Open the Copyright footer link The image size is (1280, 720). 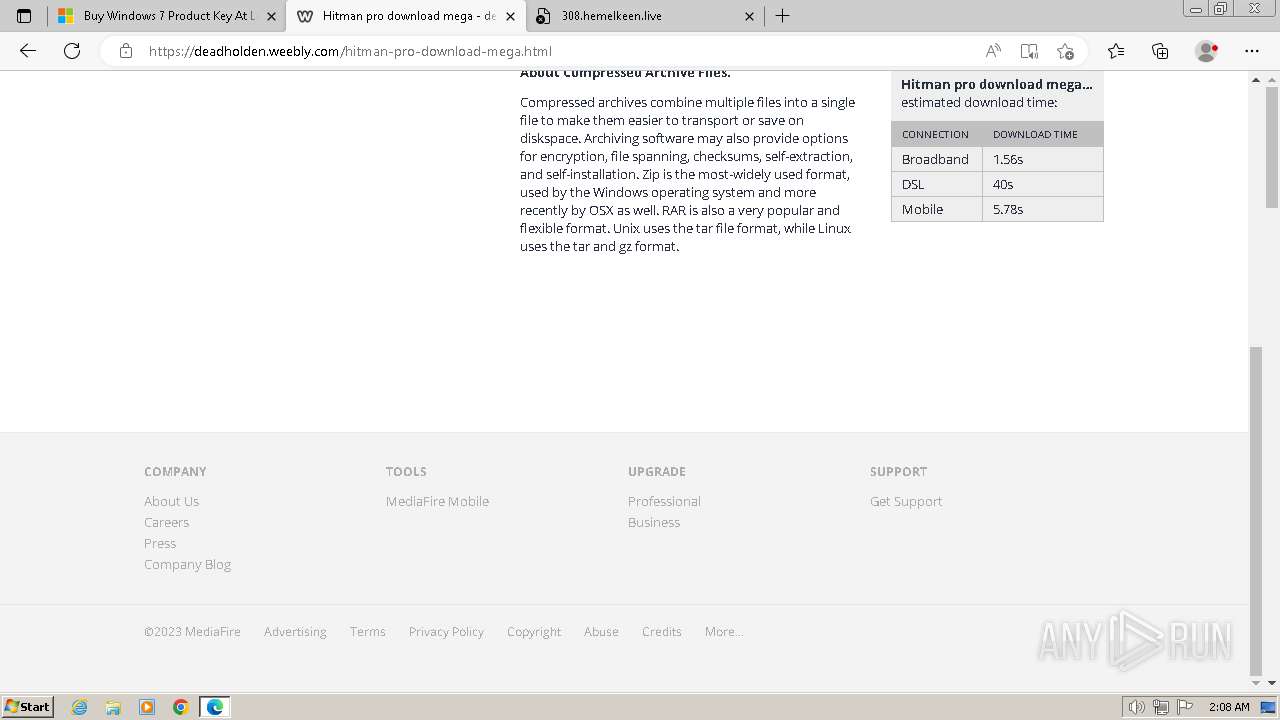tap(534, 631)
